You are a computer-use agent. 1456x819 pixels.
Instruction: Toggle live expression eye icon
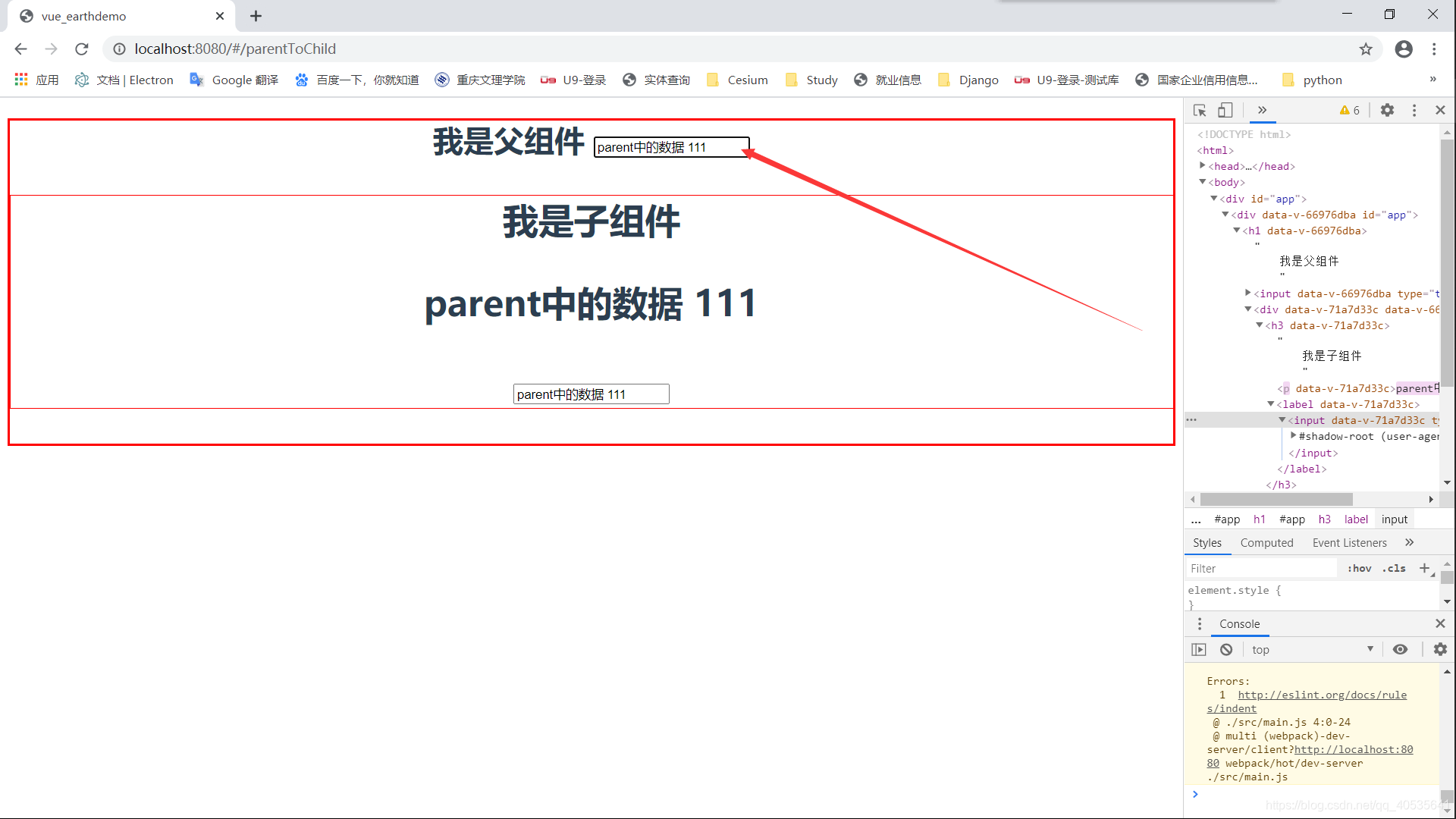(x=1400, y=650)
